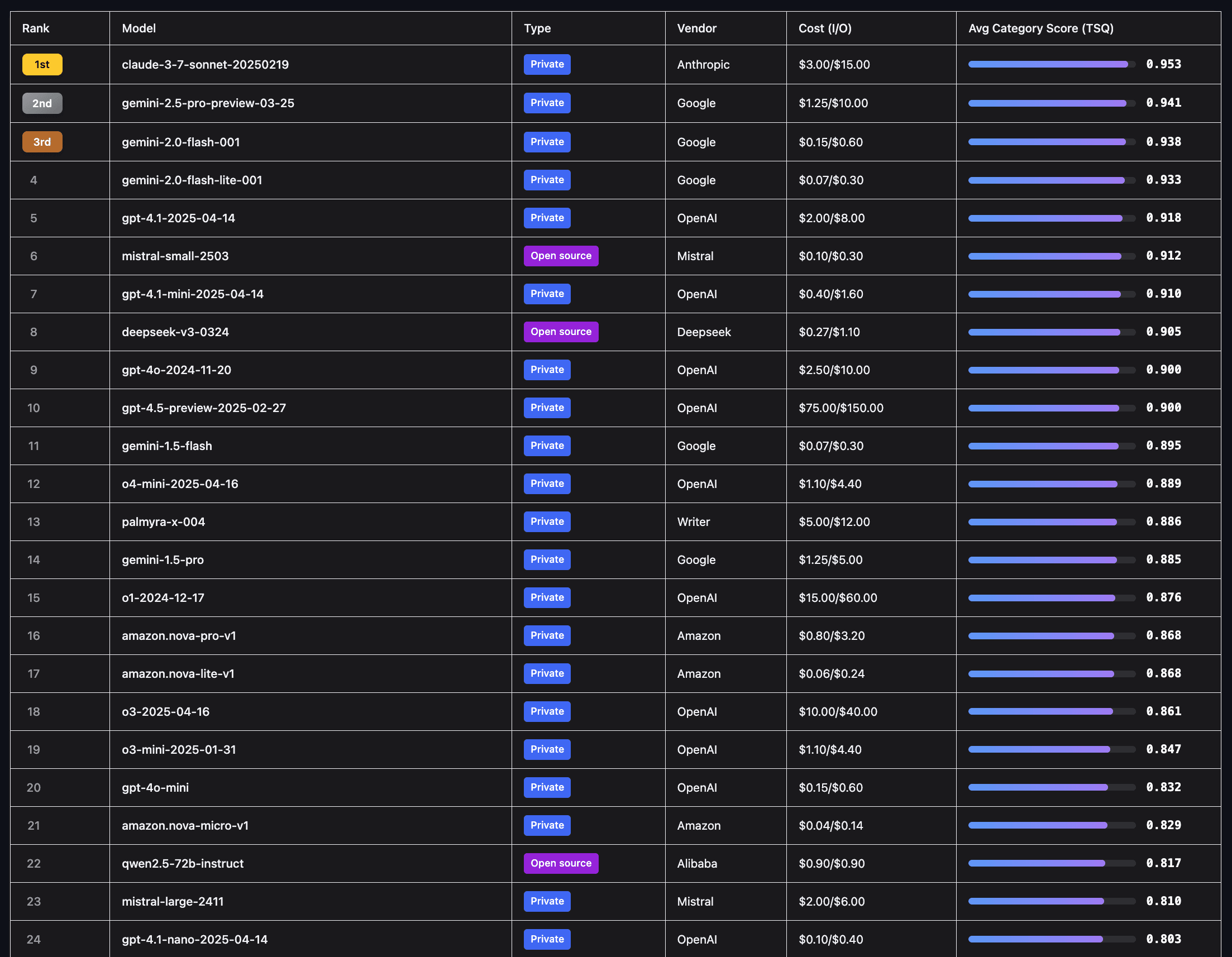Click the 0.817 score value
The image size is (1232, 957).
[x=1164, y=863]
